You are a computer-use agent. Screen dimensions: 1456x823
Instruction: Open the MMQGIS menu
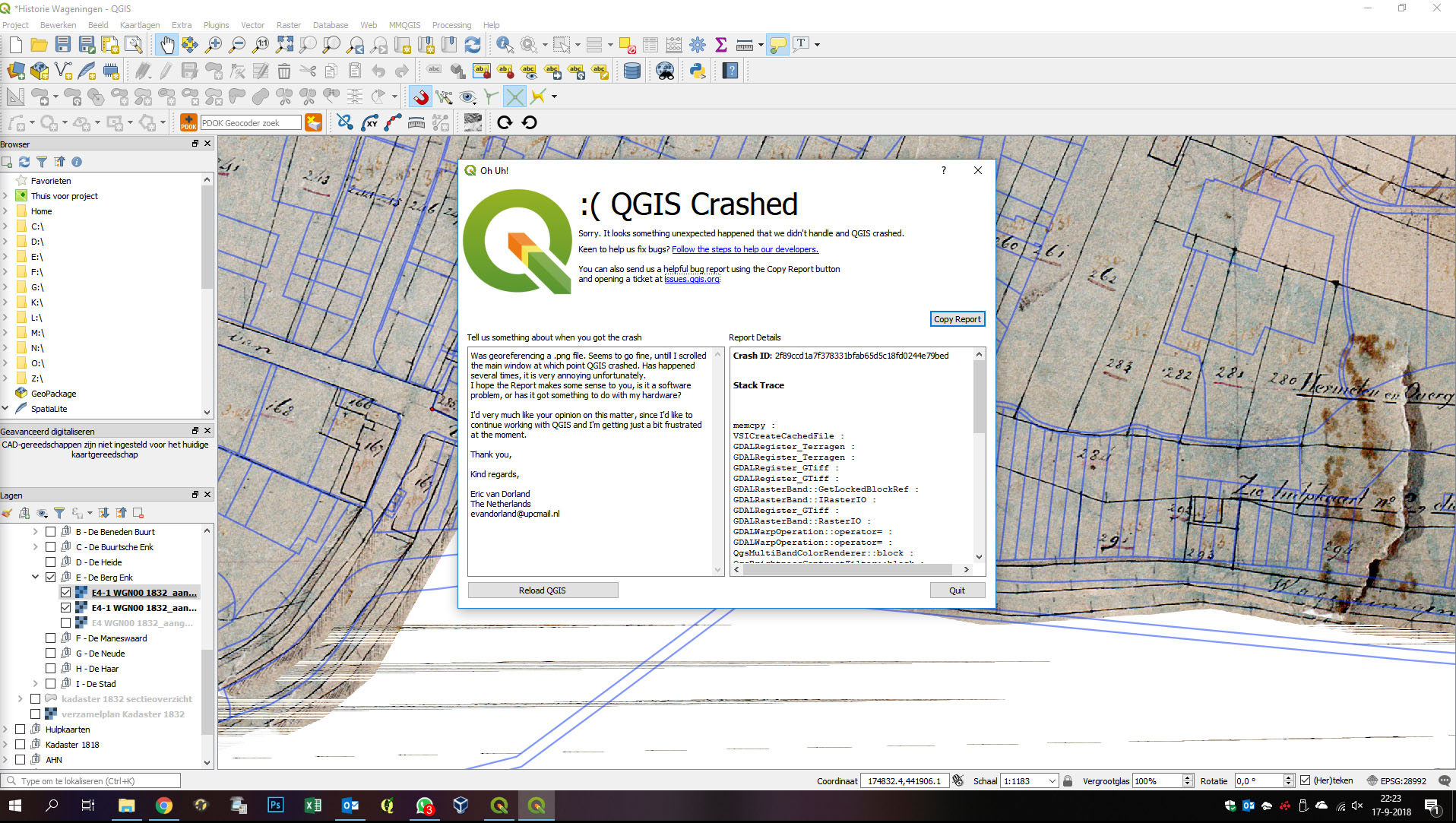coord(404,25)
